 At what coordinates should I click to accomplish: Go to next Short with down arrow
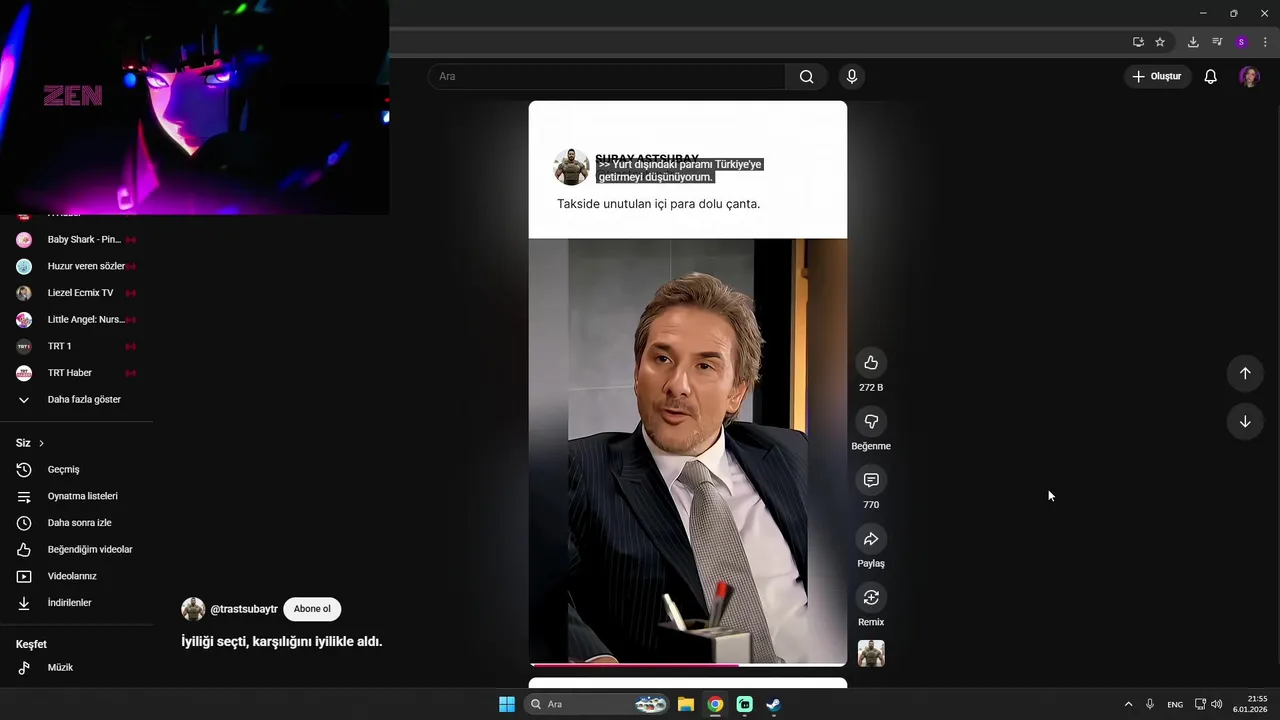click(x=1245, y=422)
